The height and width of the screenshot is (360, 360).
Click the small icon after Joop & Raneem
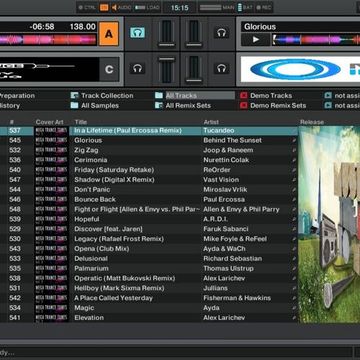click(294, 150)
